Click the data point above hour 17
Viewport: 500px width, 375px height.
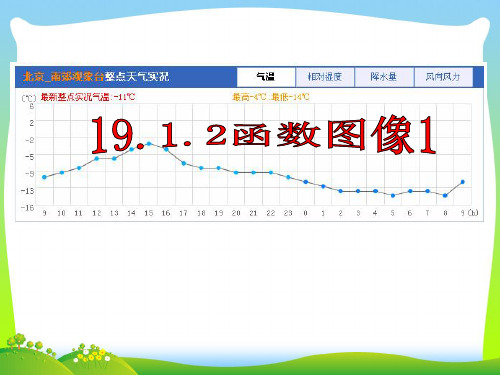click(184, 163)
